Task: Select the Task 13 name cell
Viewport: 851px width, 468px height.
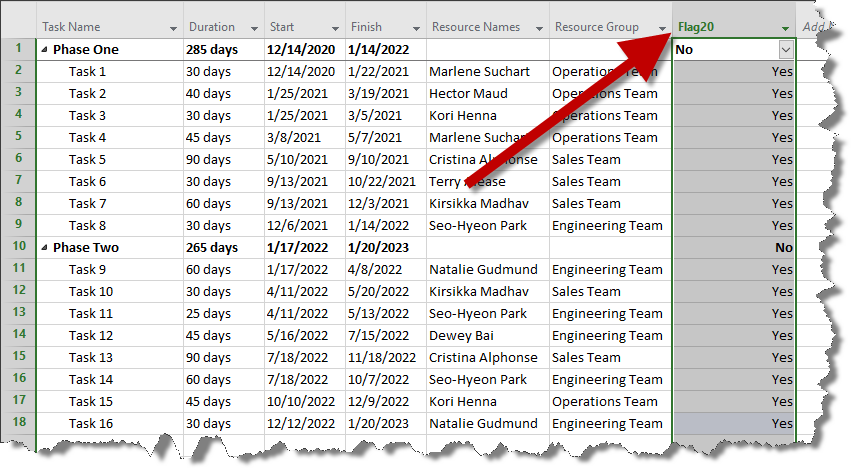Action: (x=110, y=357)
